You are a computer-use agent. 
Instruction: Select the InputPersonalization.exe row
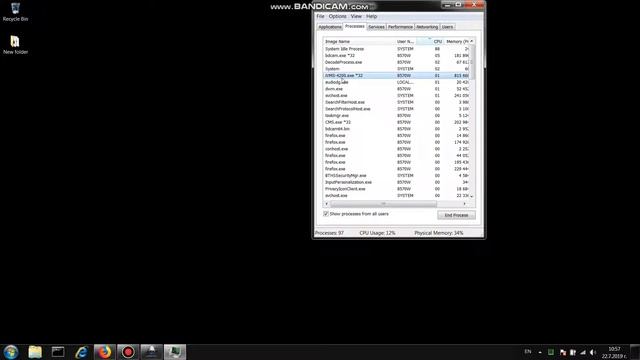pyautogui.click(x=396, y=182)
